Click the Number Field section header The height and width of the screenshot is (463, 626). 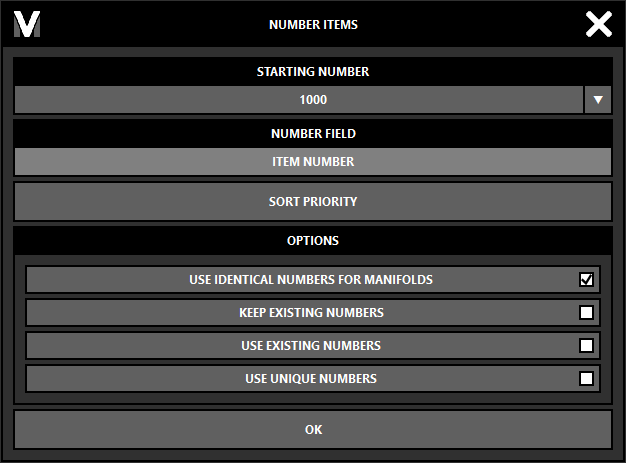coord(312,133)
